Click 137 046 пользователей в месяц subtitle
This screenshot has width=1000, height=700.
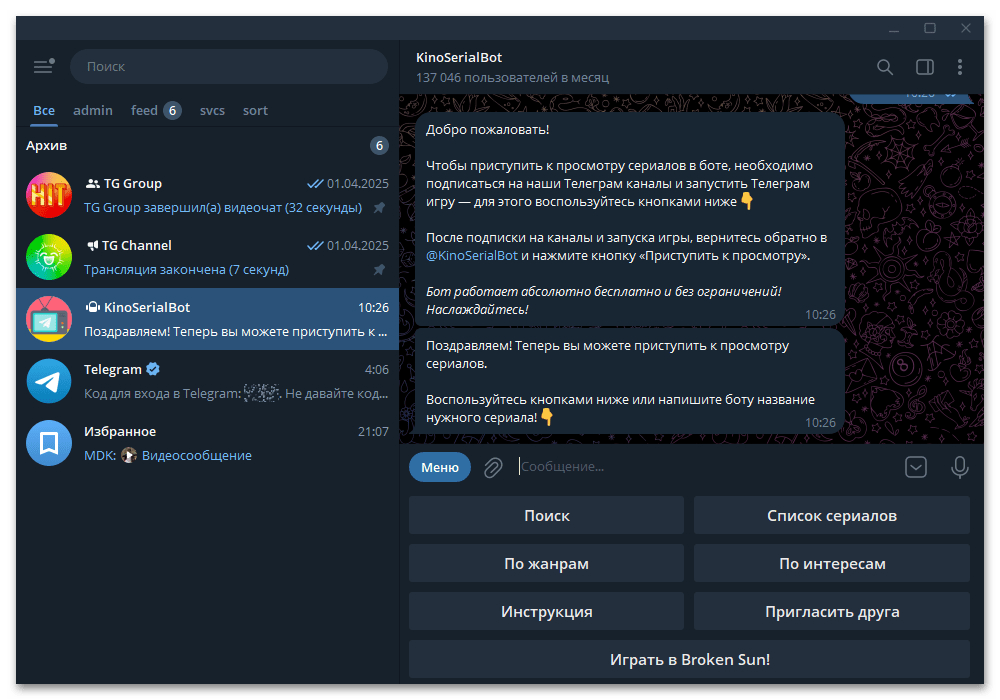[512, 78]
